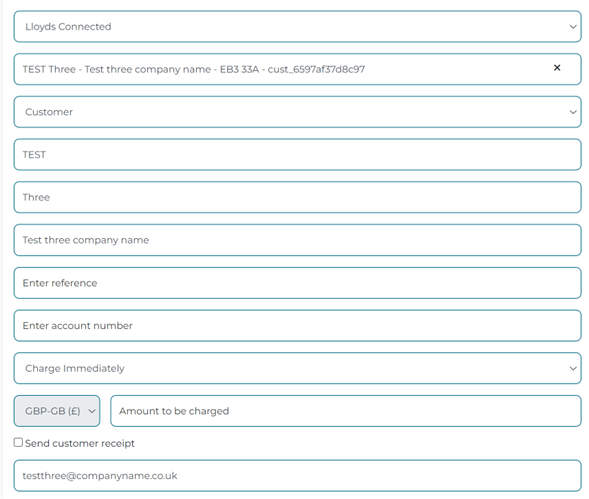Click the Test three company name field
This screenshot has width=589, height=499.
[298, 240]
